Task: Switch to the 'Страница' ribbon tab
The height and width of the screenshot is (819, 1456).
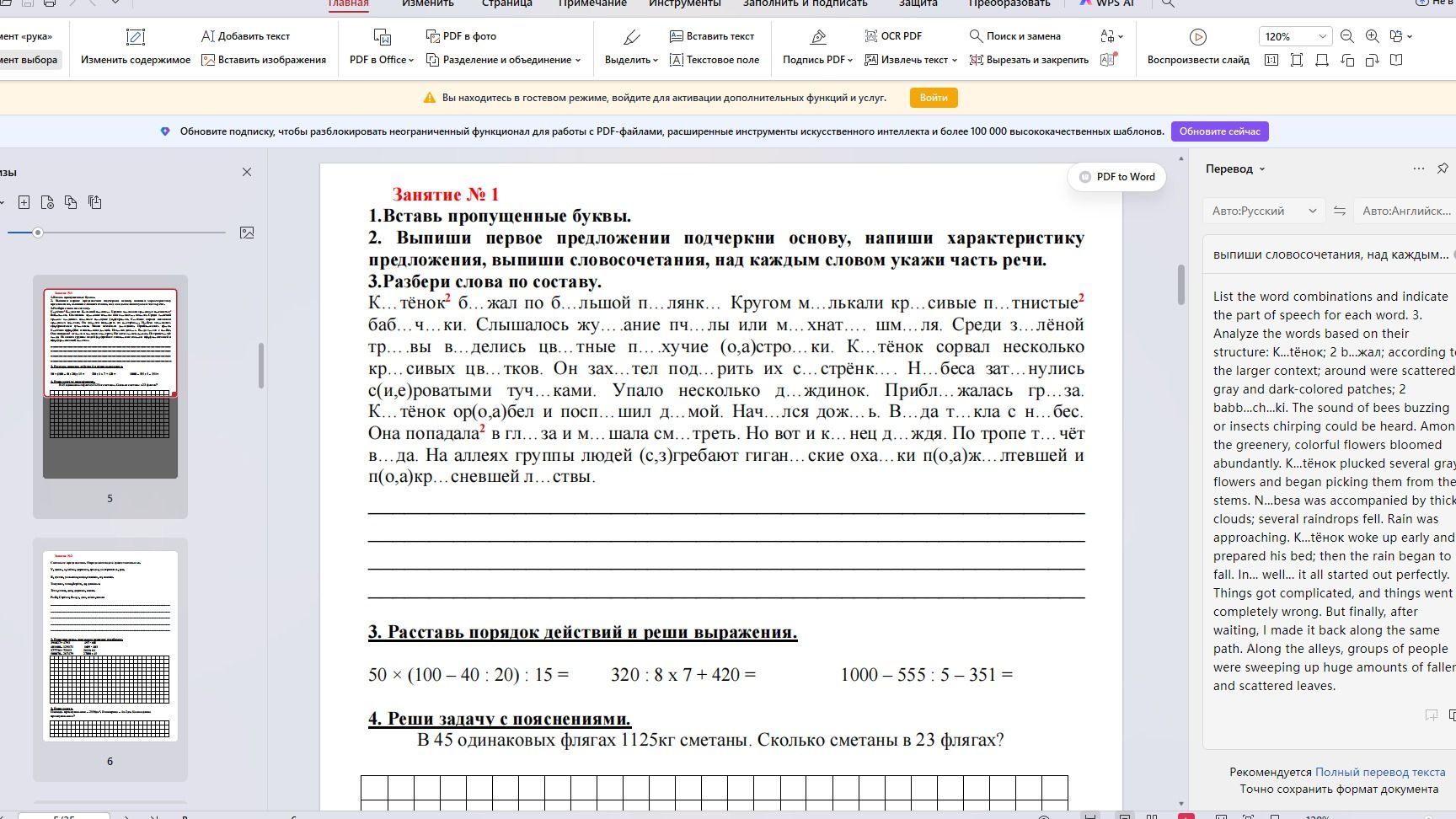Action: pyautogui.click(x=507, y=3)
